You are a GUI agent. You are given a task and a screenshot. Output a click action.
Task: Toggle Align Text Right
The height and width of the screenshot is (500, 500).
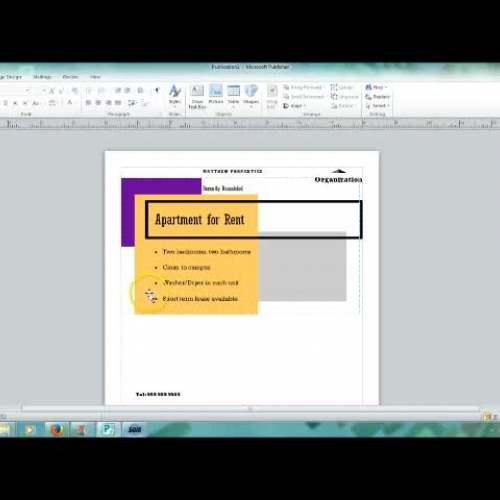(x=108, y=103)
